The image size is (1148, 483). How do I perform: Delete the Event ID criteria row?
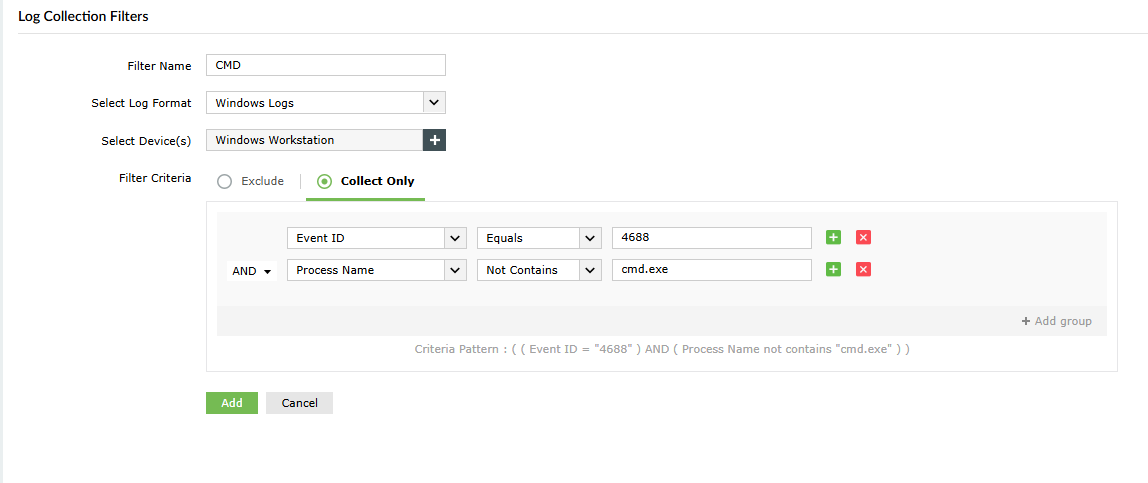pyautogui.click(x=864, y=238)
